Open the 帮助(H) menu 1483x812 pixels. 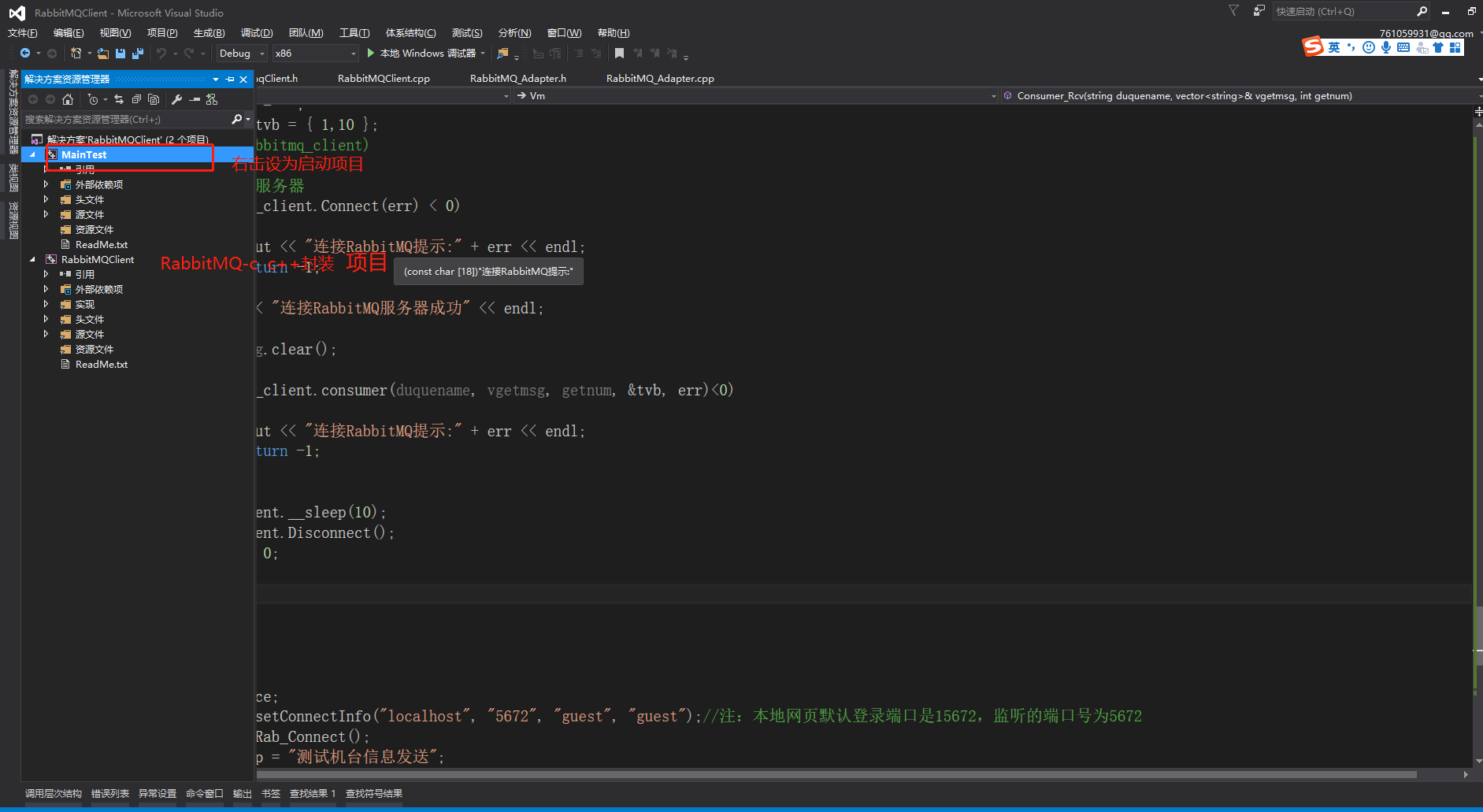click(x=614, y=33)
